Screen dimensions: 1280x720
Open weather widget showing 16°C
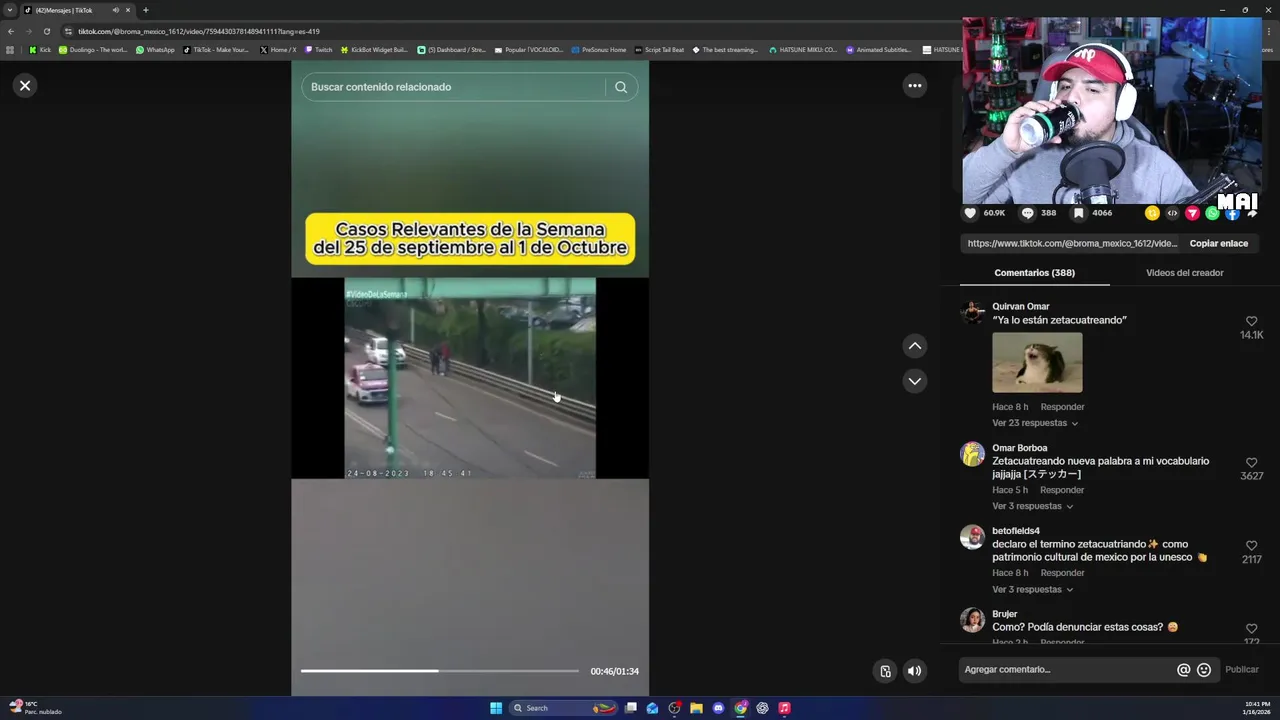34,708
